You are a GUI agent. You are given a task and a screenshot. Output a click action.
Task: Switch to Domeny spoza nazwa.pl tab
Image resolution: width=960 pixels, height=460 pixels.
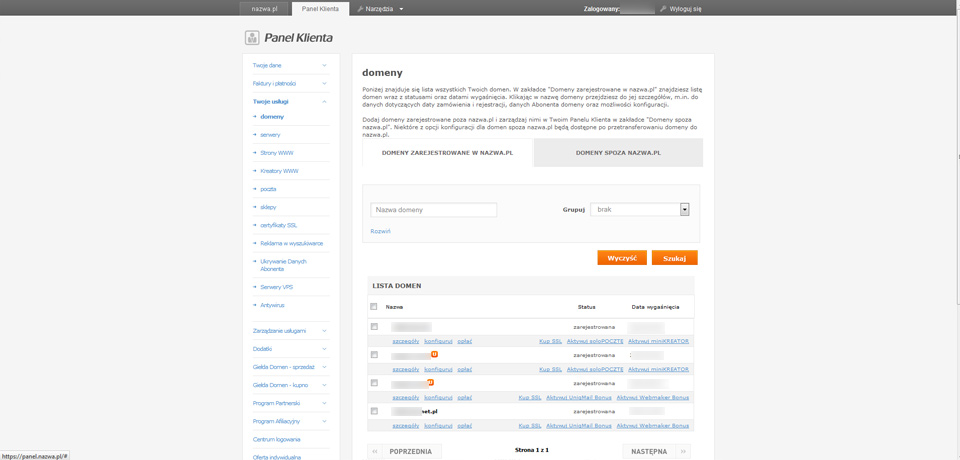pos(618,153)
